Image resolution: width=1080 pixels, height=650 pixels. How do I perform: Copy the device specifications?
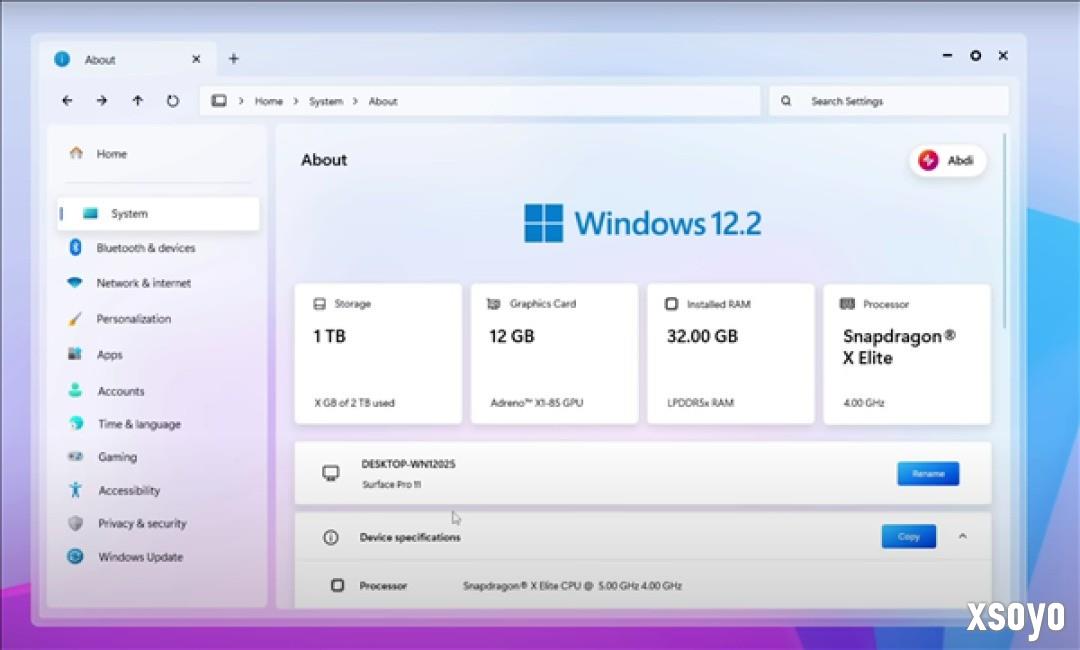tap(908, 536)
